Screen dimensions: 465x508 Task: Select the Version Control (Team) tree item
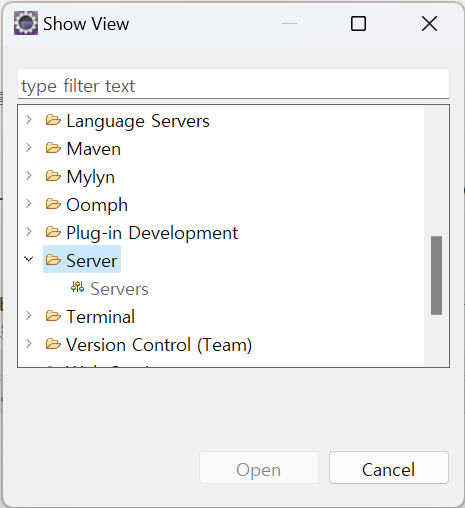point(159,345)
